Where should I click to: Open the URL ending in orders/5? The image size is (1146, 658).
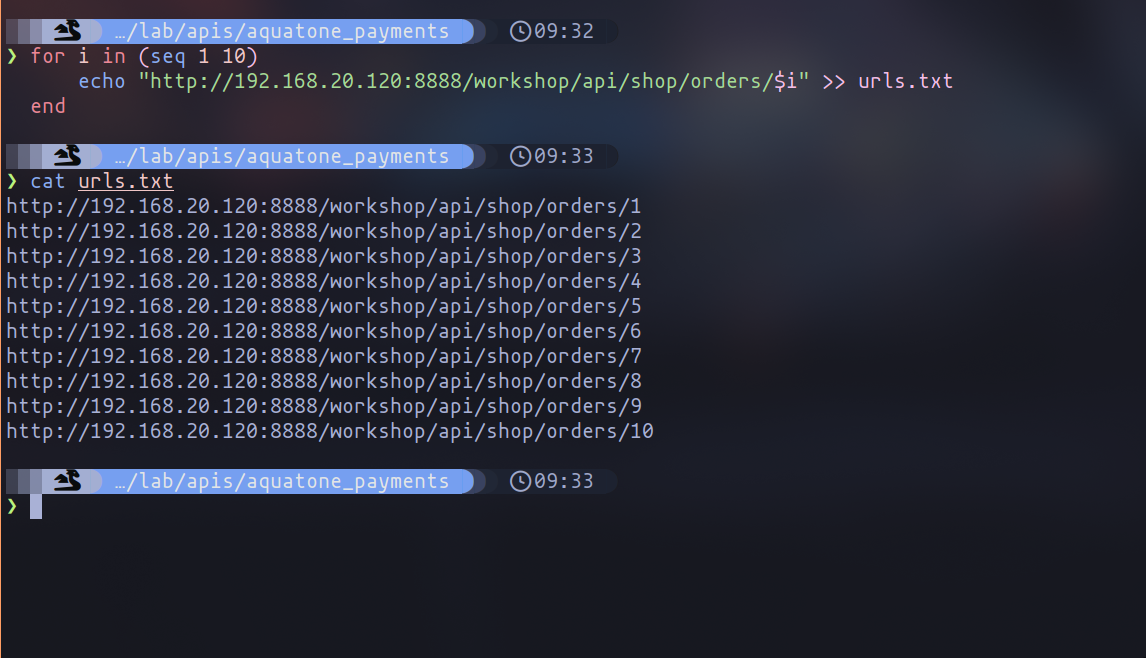(x=323, y=306)
